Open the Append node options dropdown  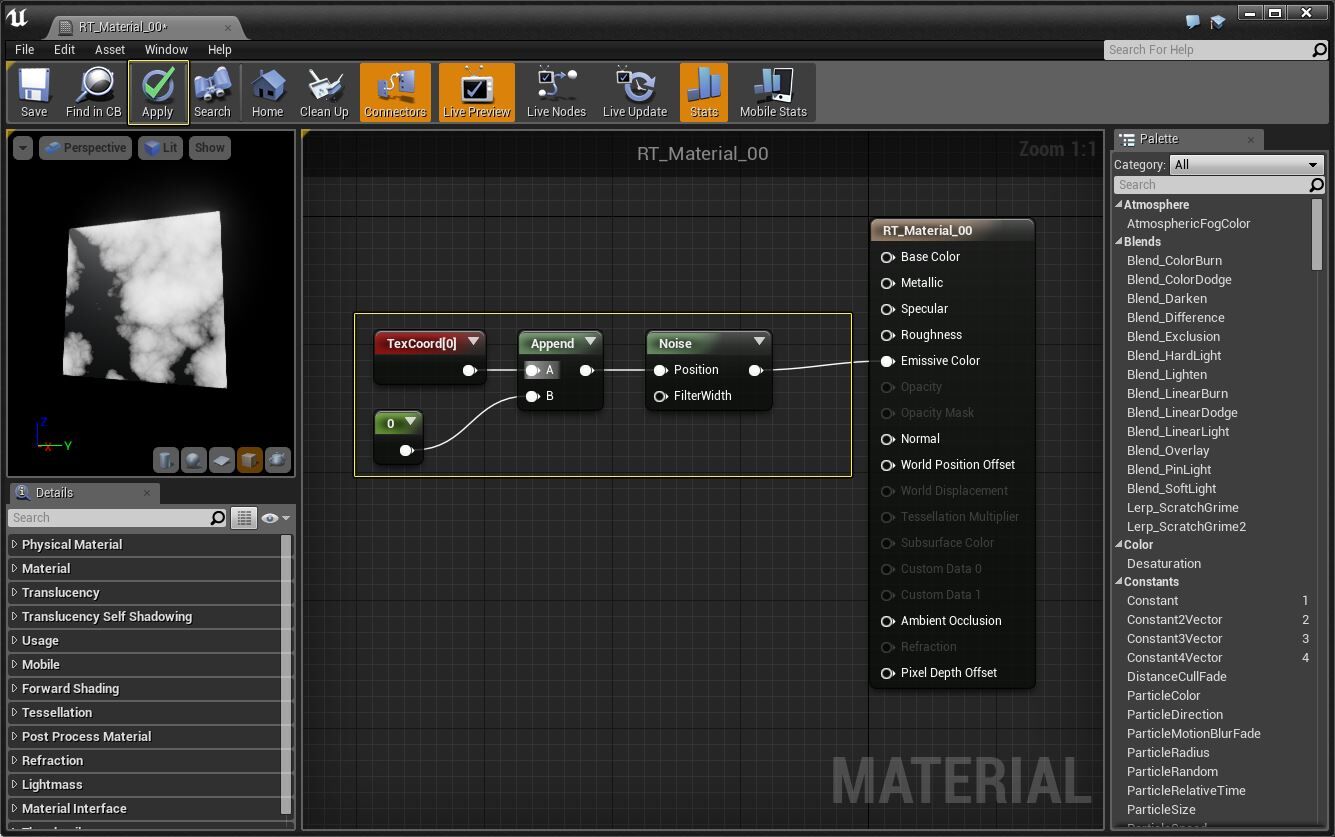click(x=590, y=343)
